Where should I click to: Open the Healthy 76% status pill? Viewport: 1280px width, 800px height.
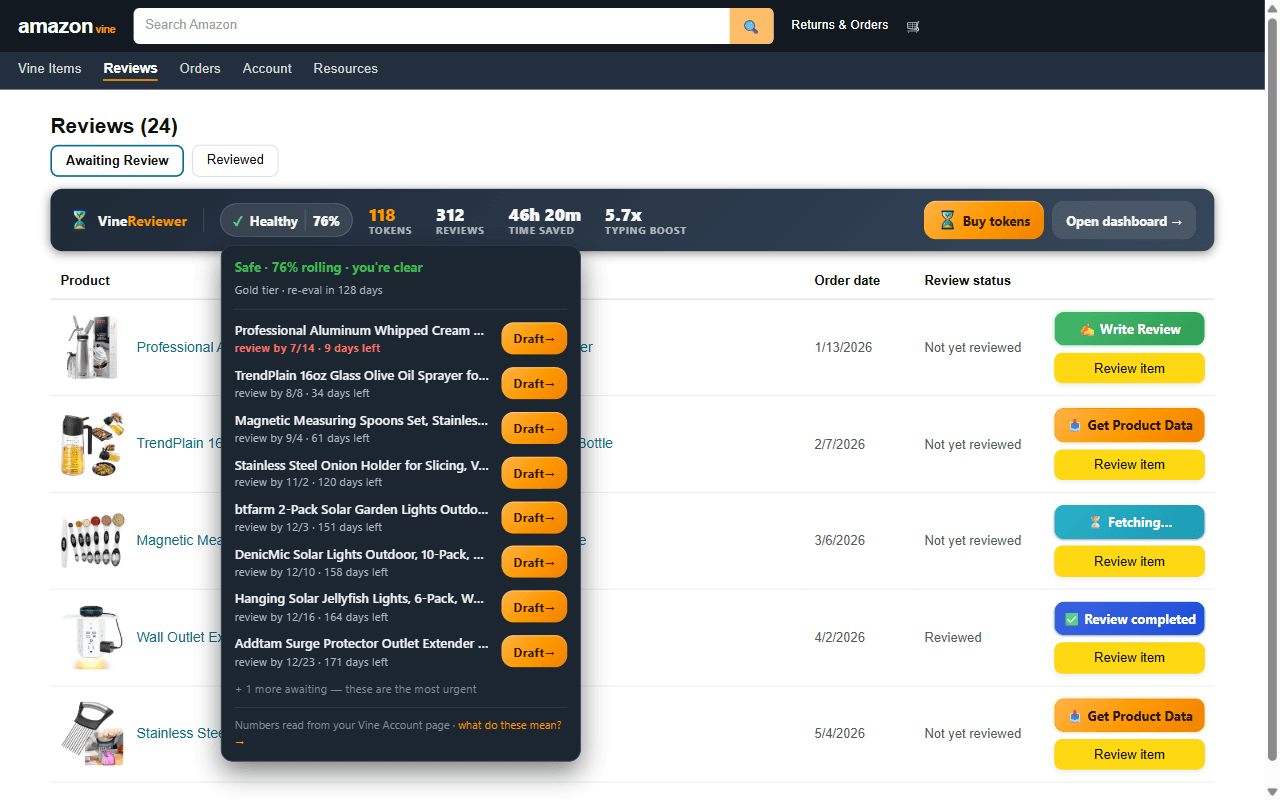(286, 221)
